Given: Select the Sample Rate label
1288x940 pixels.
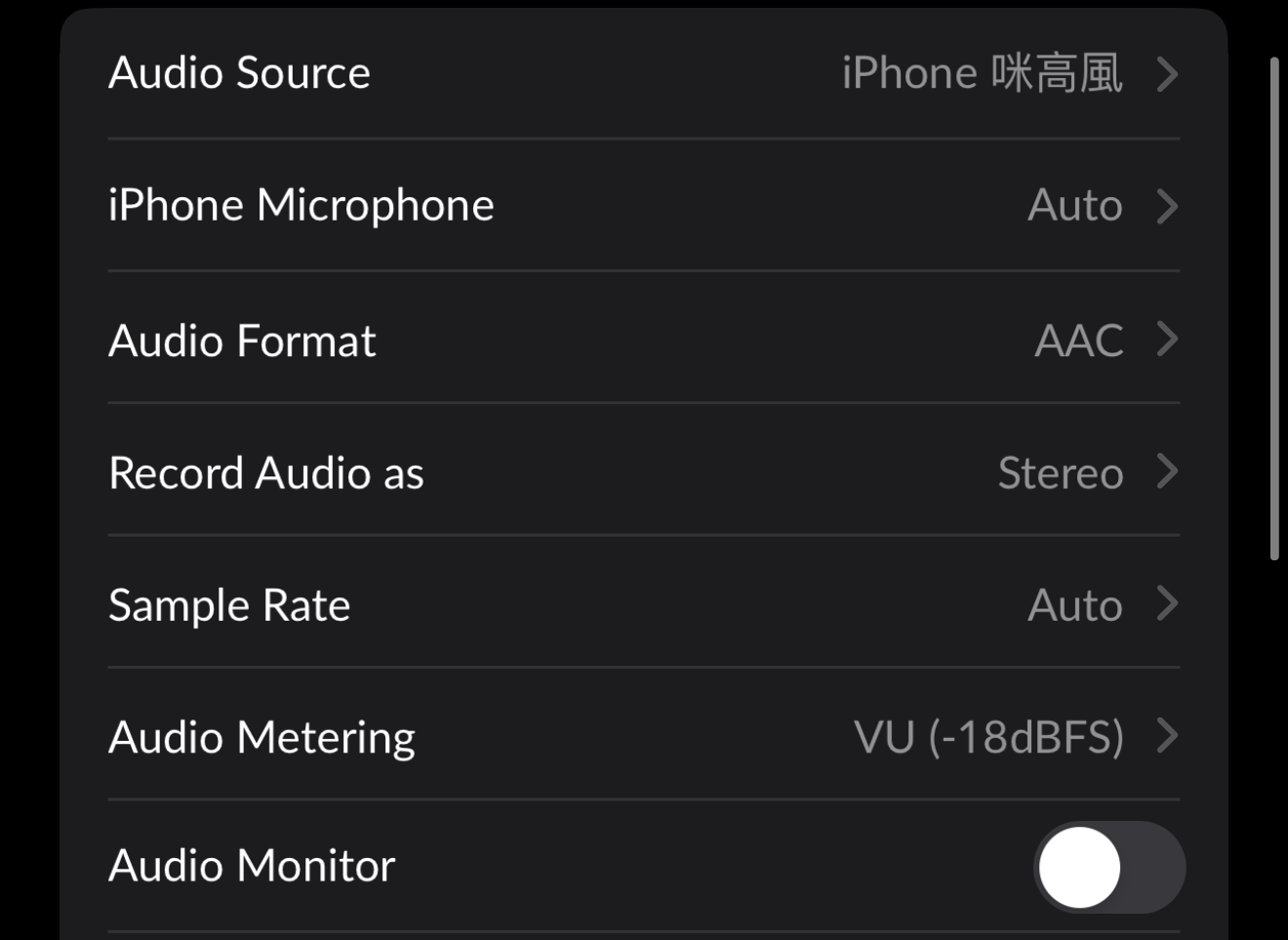Looking at the screenshot, I should click(x=229, y=606).
